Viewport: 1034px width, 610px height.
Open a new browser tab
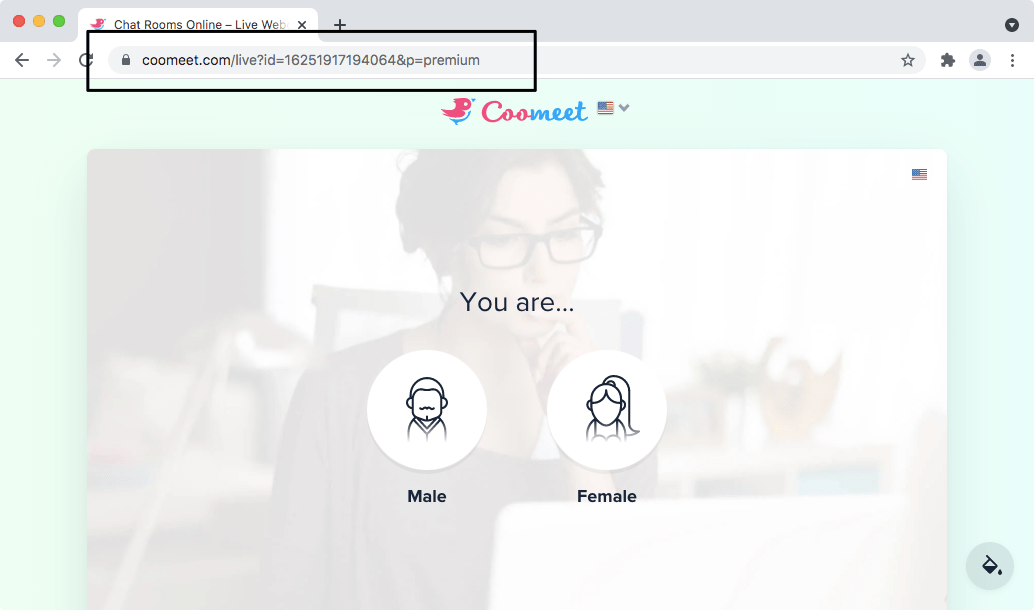click(x=340, y=25)
